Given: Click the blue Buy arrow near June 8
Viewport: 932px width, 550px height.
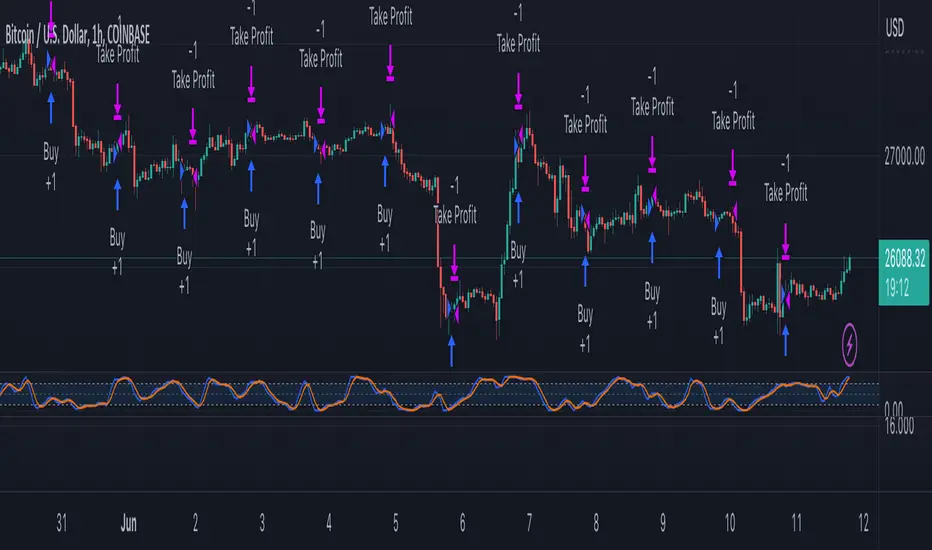Looking at the screenshot, I should click(x=585, y=271).
